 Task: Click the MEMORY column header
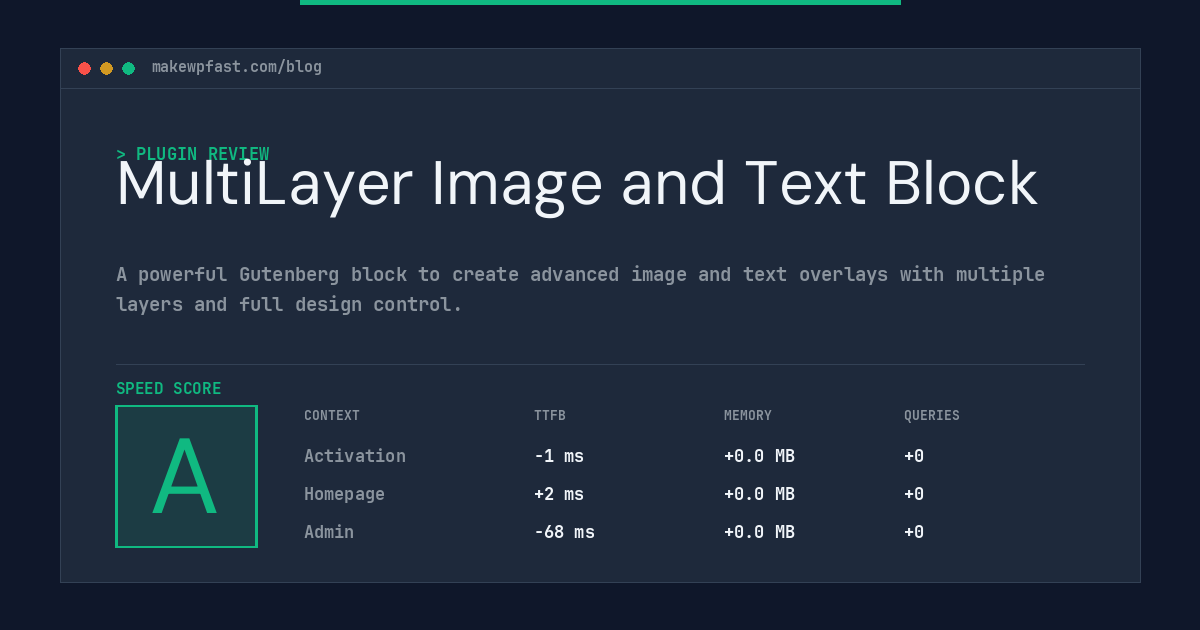coord(748,416)
